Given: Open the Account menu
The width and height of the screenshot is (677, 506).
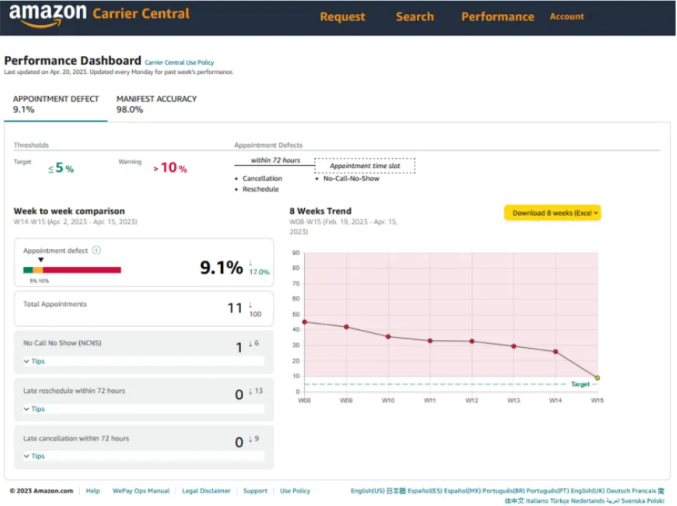Looking at the screenshot, I should click(x=566, y=17).
